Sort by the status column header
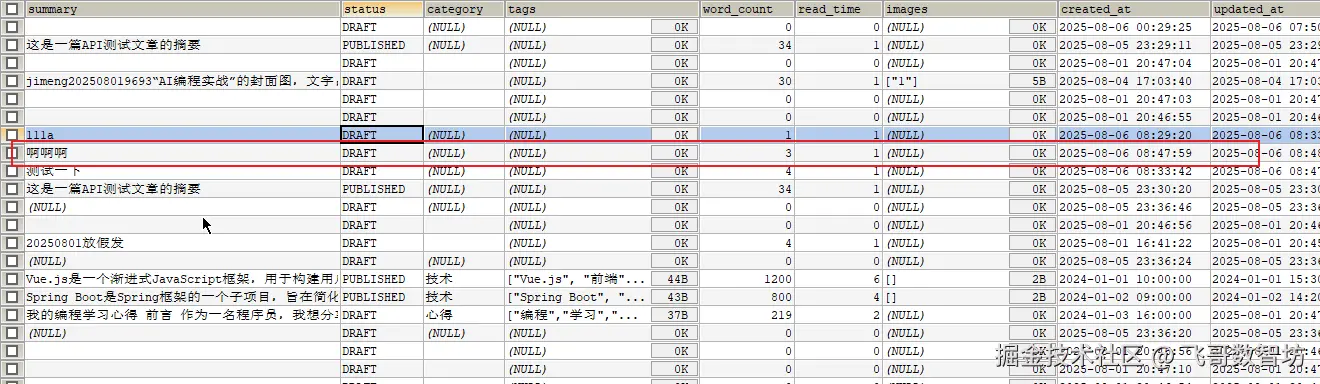 pos(381,9)
